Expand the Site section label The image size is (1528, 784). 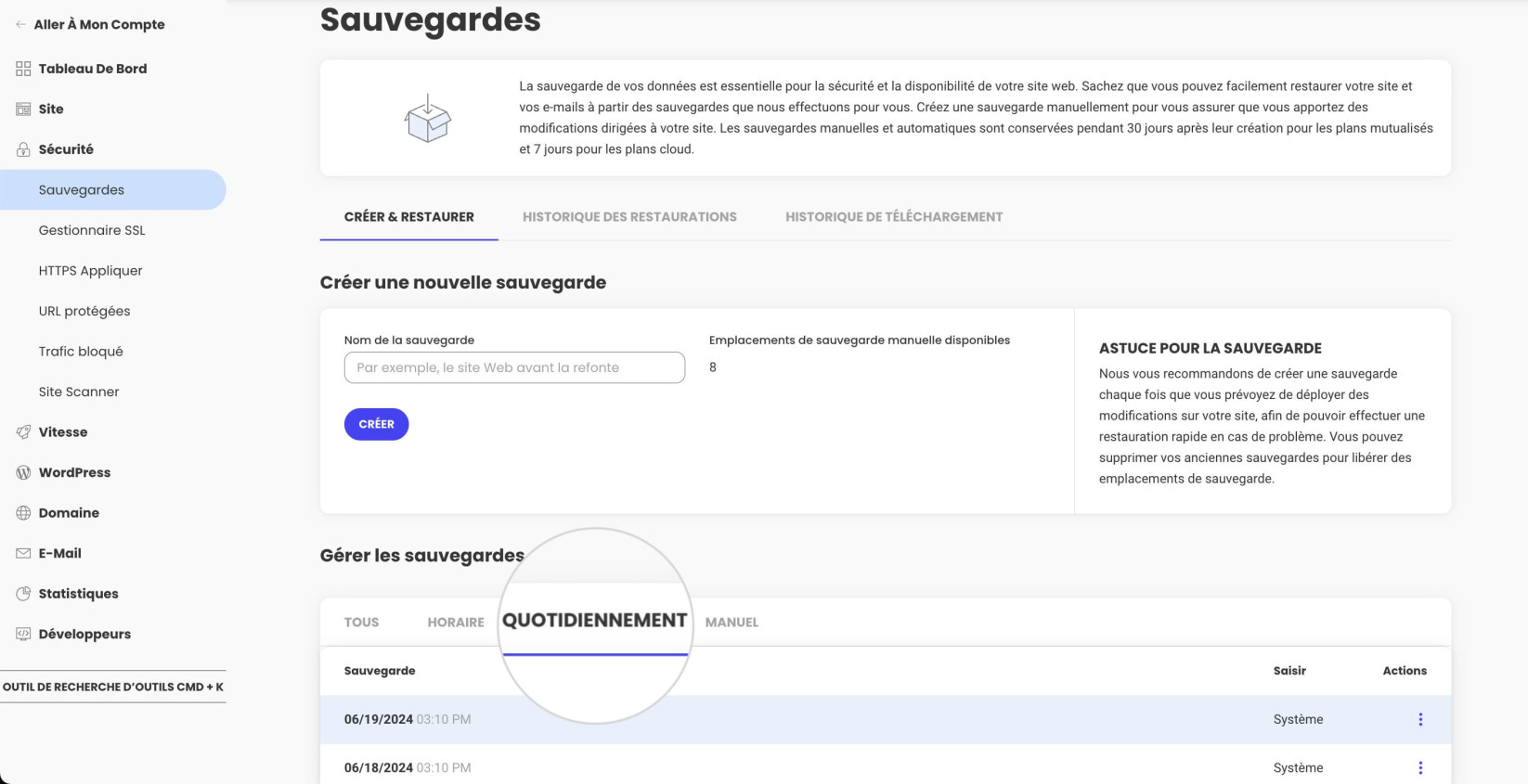(51, 109)
